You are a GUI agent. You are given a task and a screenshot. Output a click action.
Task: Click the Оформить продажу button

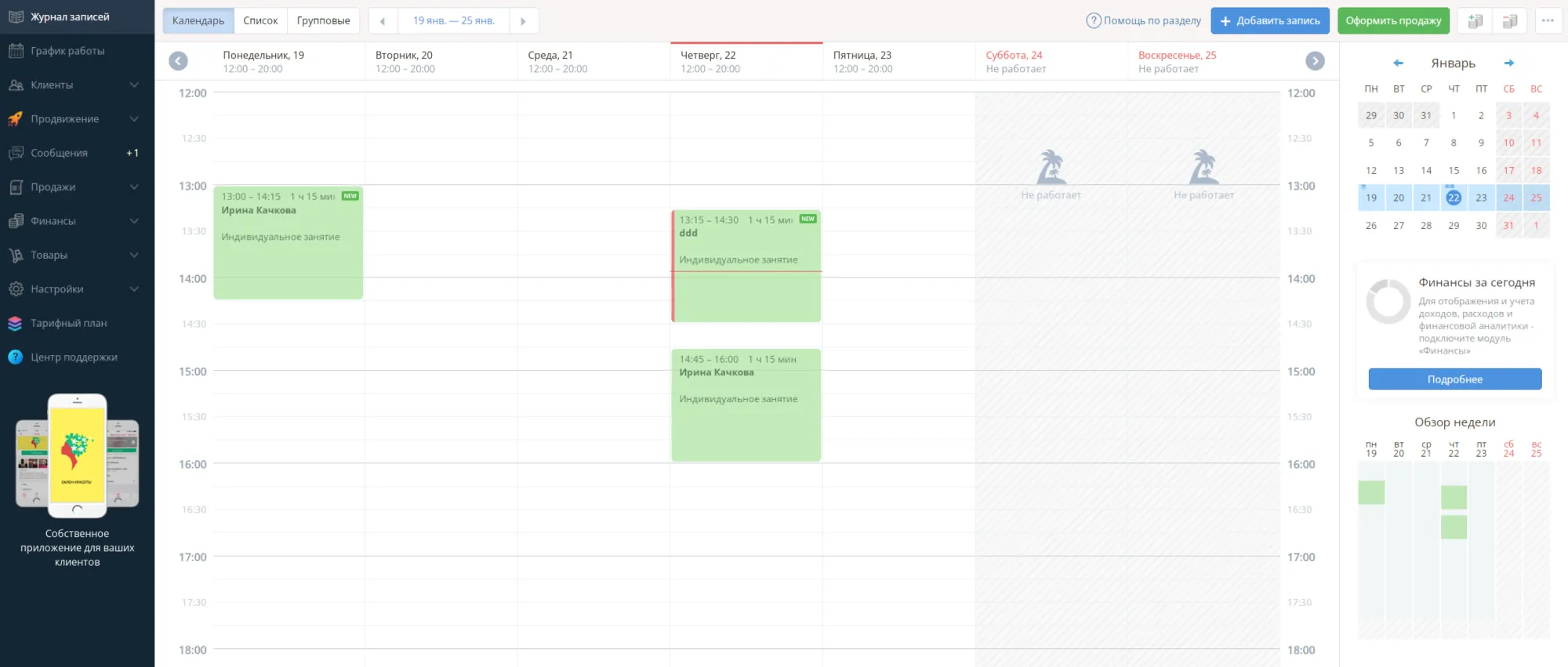pyautogui.click(x=1392, y=21)
